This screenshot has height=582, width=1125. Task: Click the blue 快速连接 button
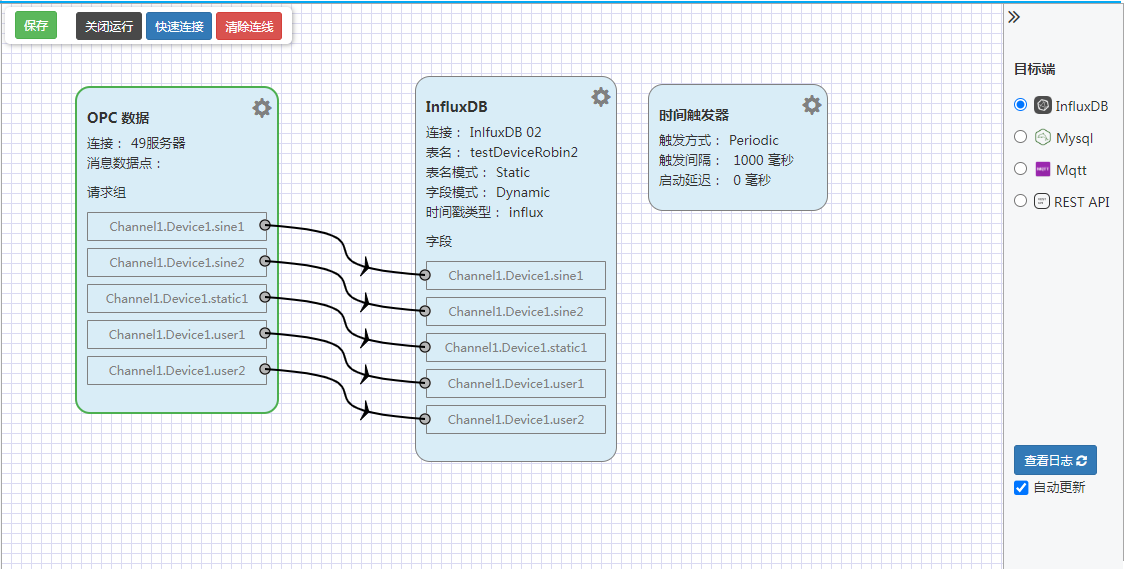[179, 26]
